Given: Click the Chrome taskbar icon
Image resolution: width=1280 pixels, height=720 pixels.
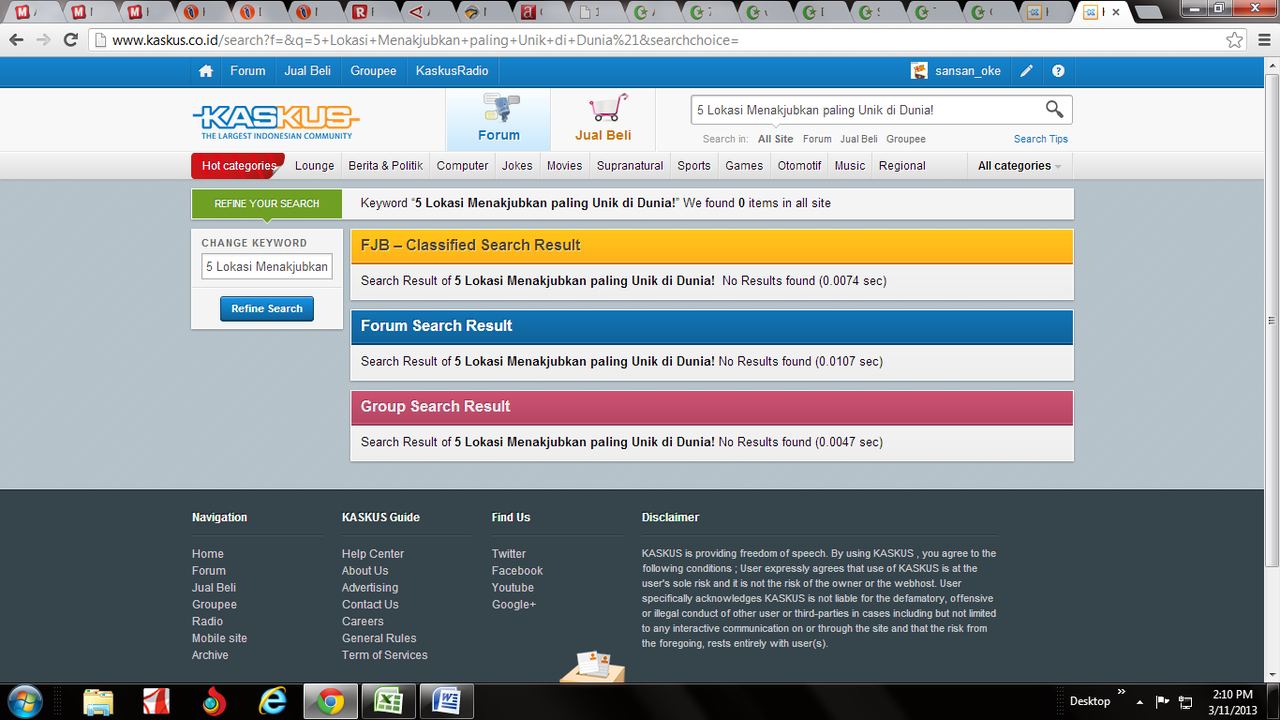Looking at the screenshot, I should 330,702.
